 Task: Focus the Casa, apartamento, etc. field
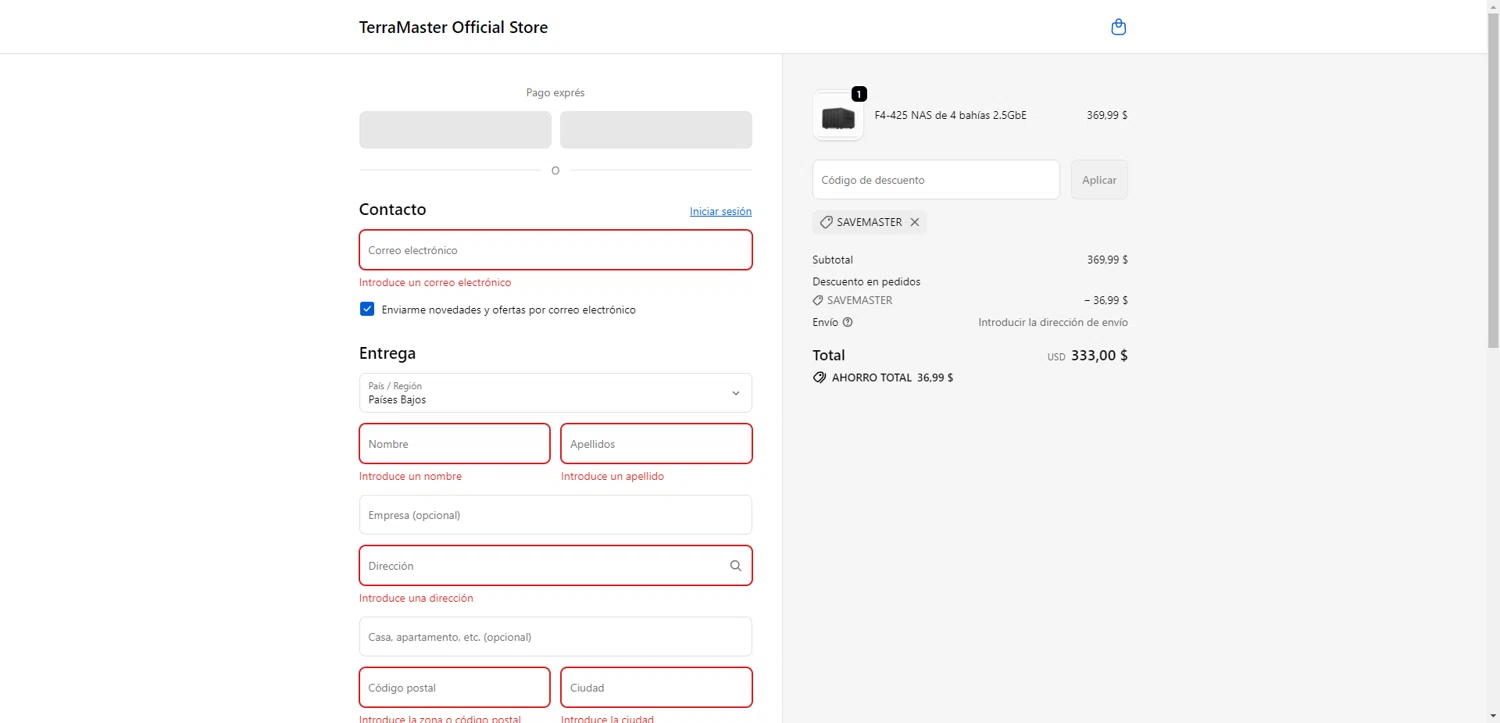(555, 637)
